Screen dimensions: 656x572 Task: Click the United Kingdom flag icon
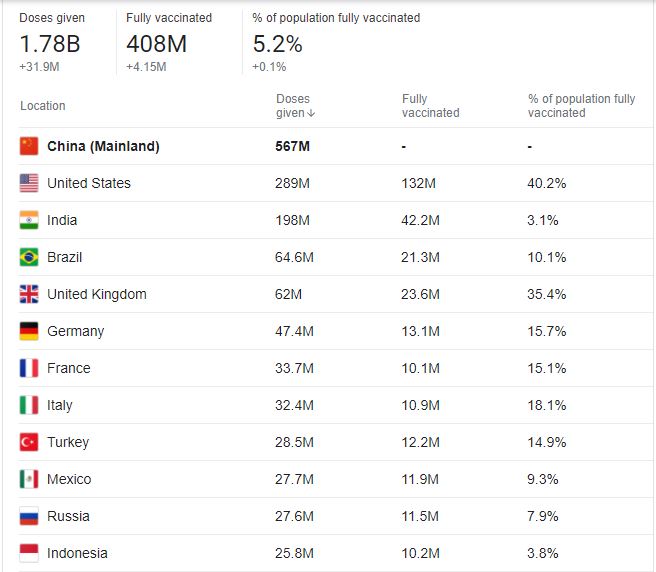pyautogui.click(x=29, y=294)
